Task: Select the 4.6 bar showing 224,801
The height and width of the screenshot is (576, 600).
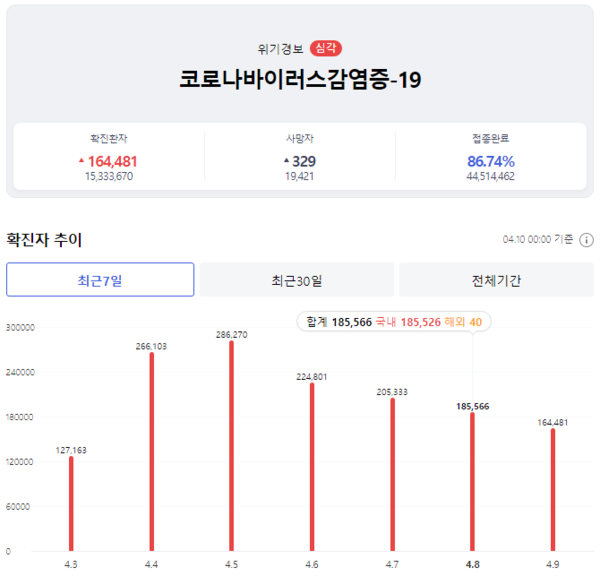Action: pos(312,467)
